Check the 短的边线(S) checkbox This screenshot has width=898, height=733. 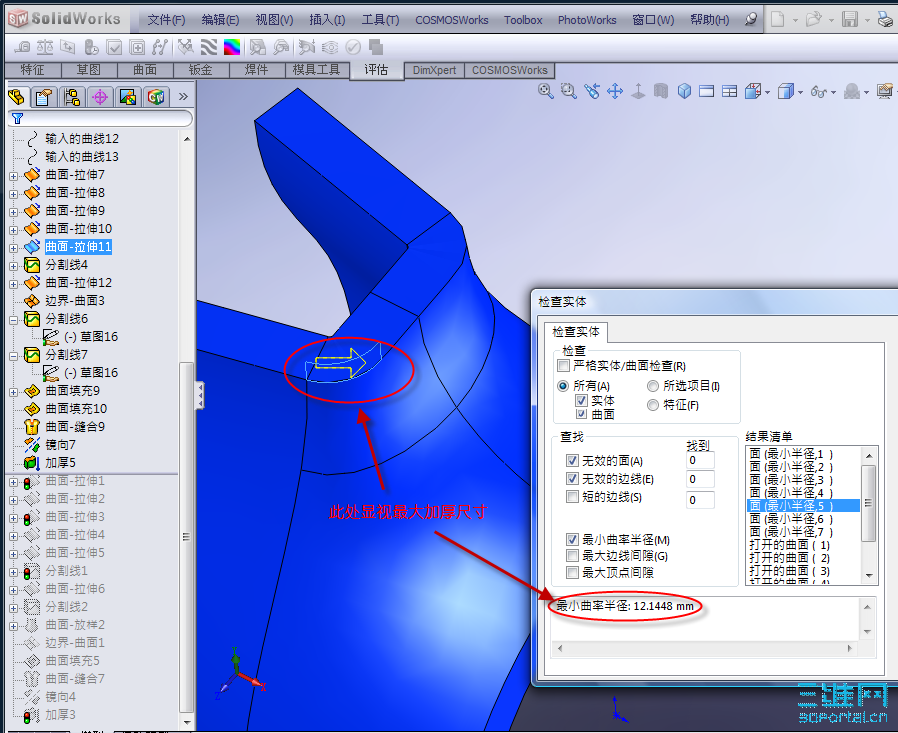point(572,496)
